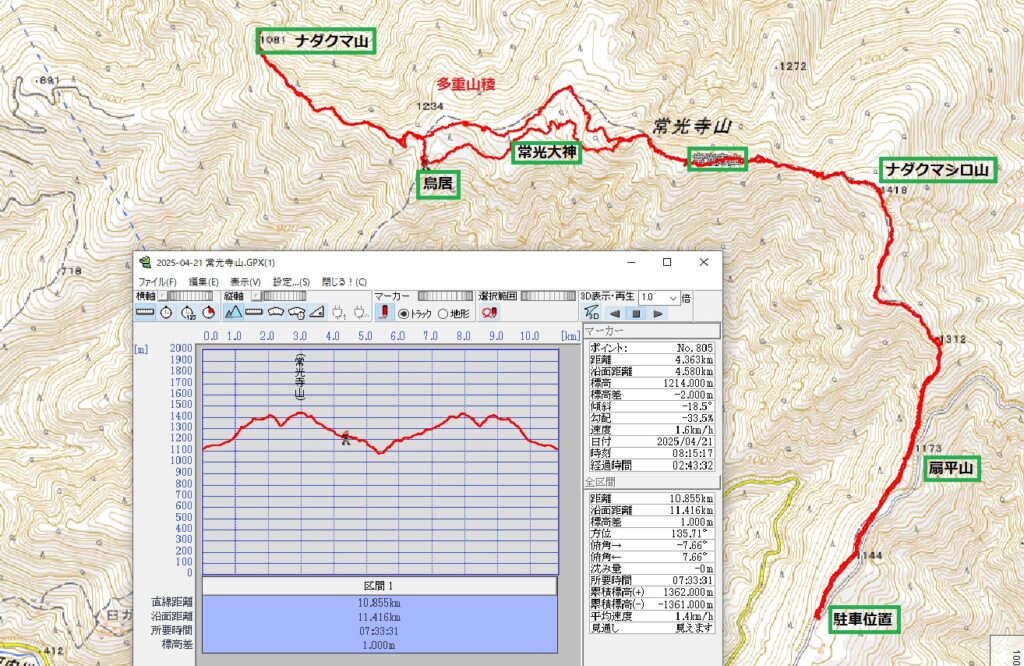The width and height of the screenshot is (1024, 666).
Task: Click the 経過時間 value 02:43:32
Action: click(x=695, y=465)
